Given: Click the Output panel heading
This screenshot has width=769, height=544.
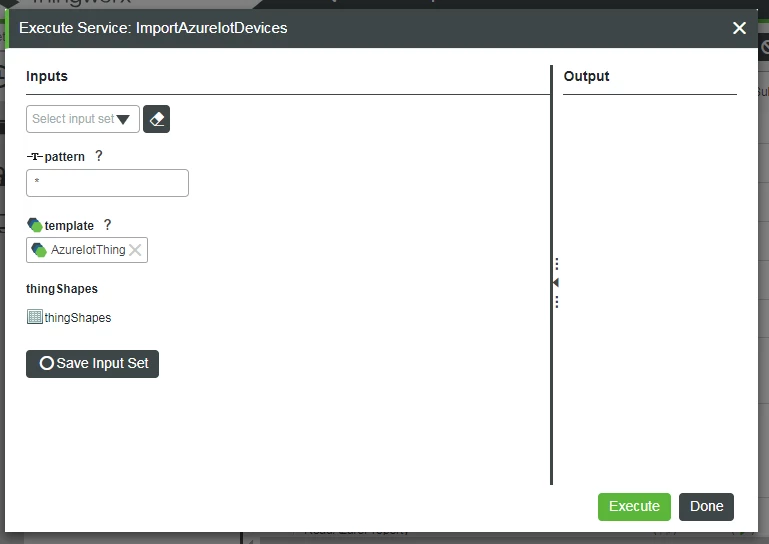Looking at the screenshot, I should (x=586, y=76).
